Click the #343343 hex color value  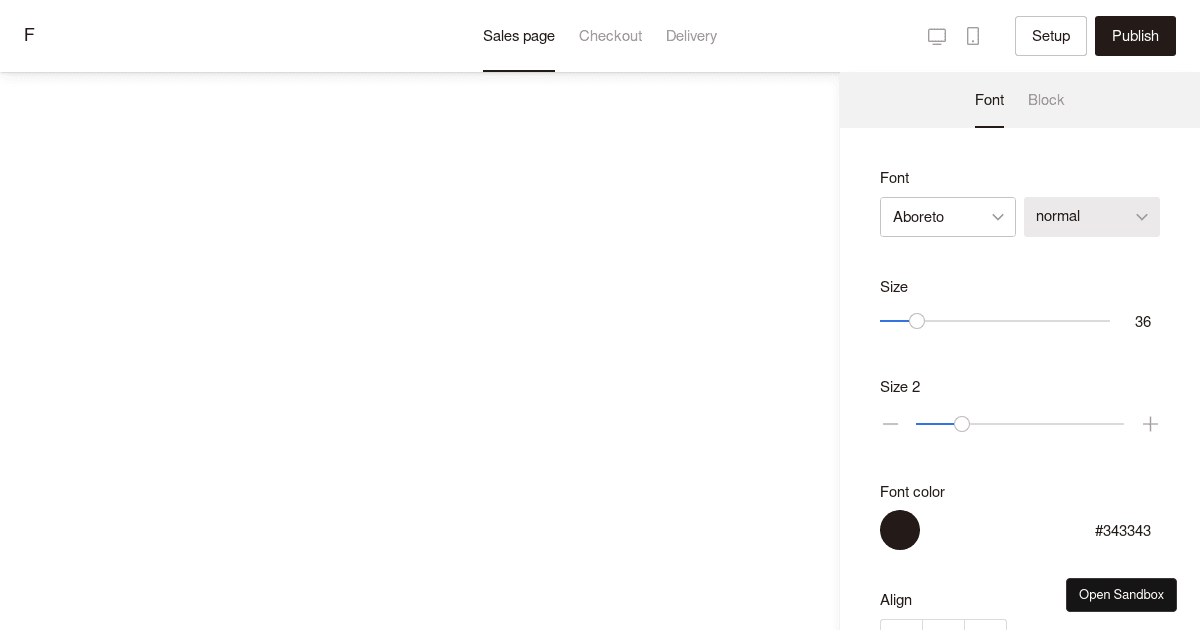point(1123,531)
